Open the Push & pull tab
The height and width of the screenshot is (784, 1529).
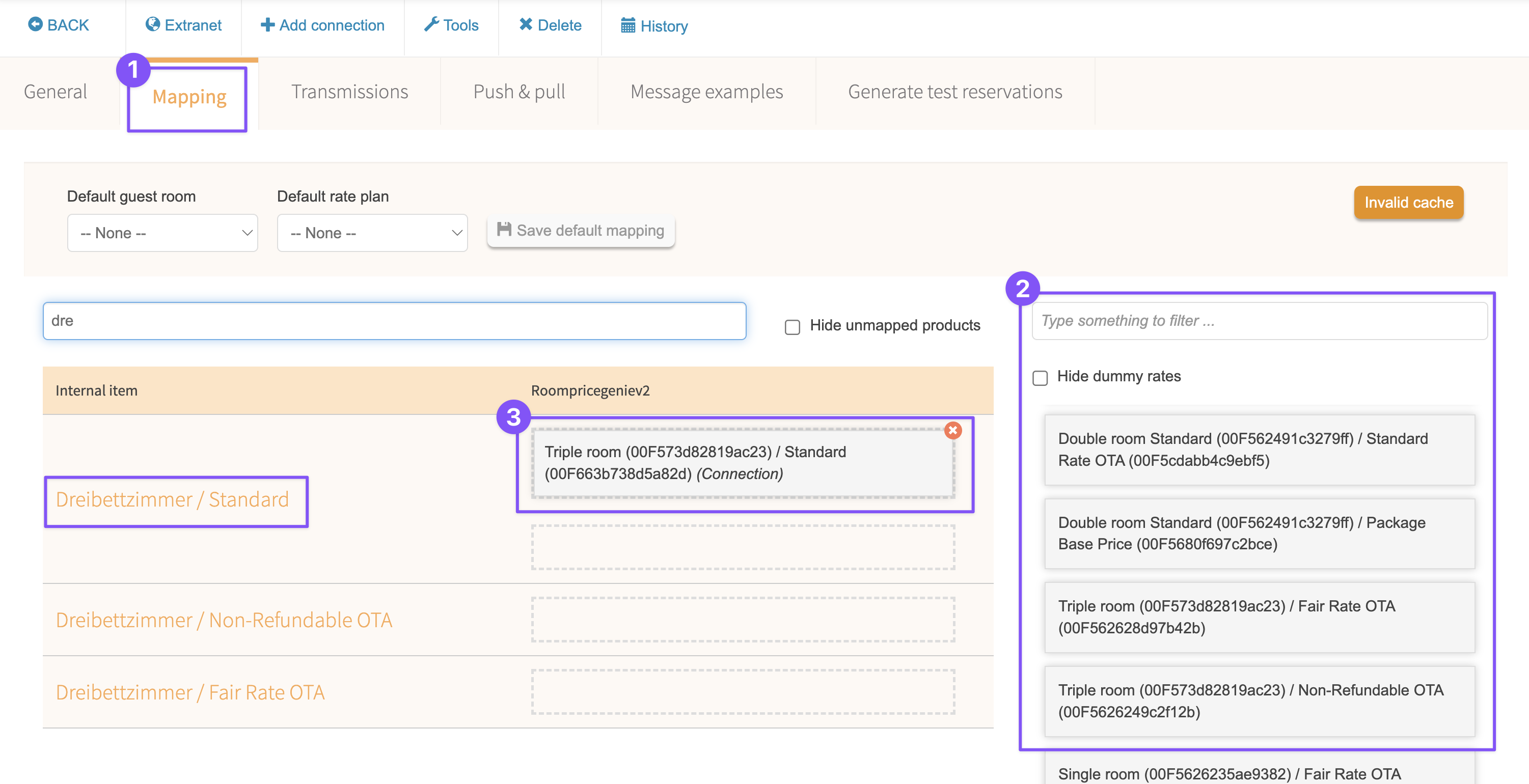tap(519, 92)
